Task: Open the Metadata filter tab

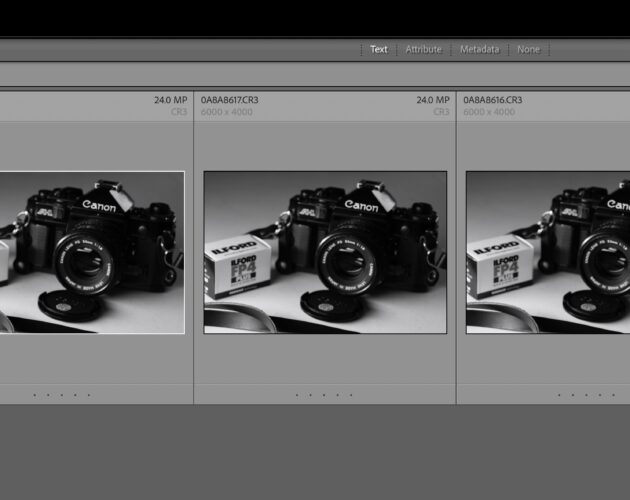Action: 480,49
